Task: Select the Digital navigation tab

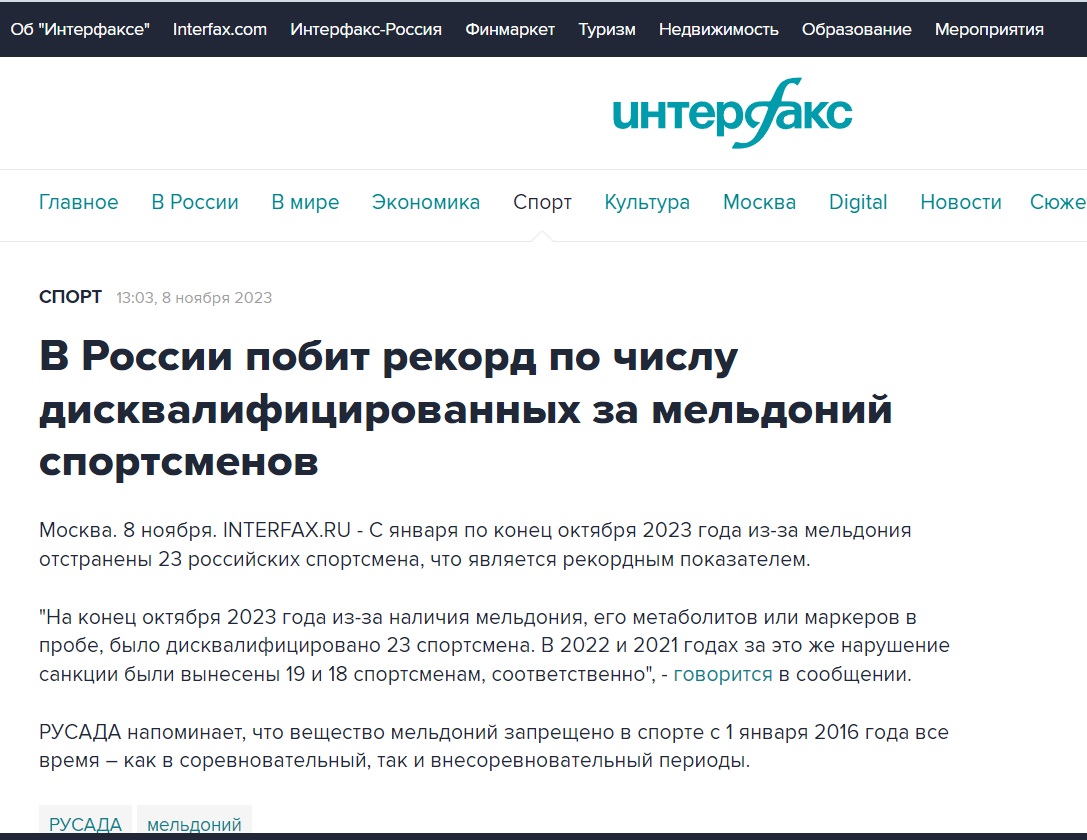Action: click(858, 202)
